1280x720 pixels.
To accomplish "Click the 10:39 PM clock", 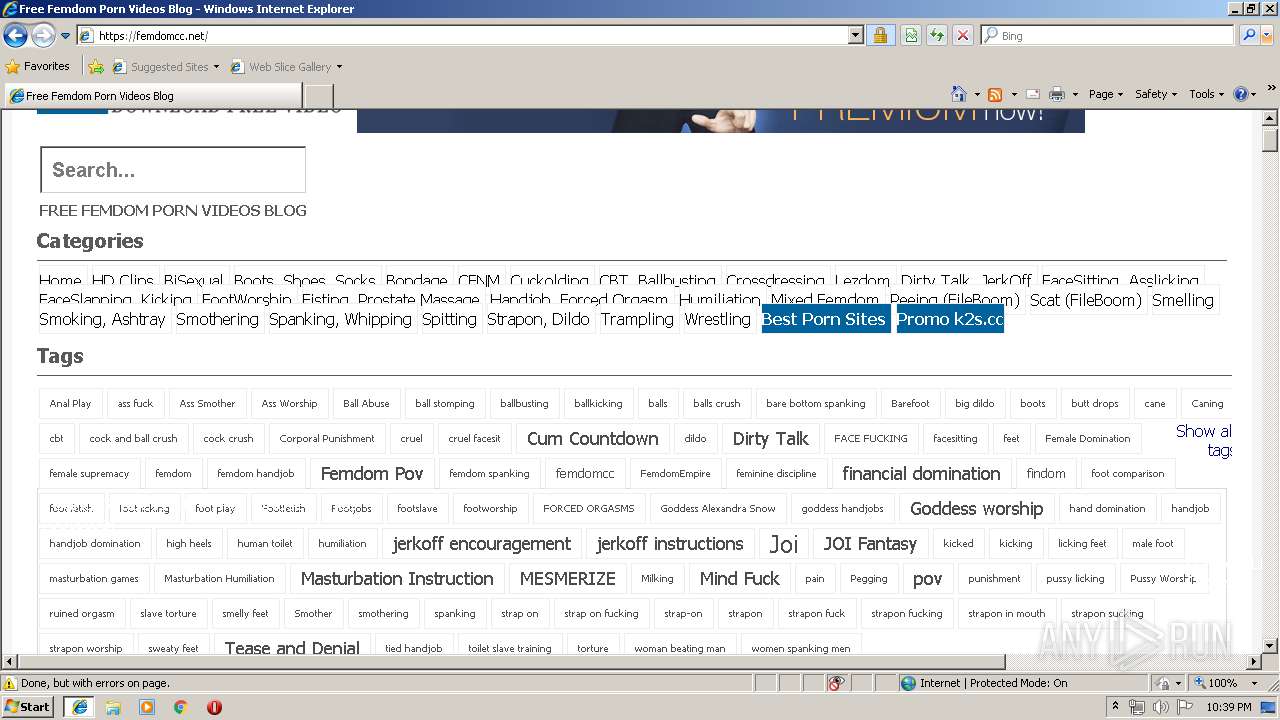I will pyautogui.click(x=1231, y=707).
